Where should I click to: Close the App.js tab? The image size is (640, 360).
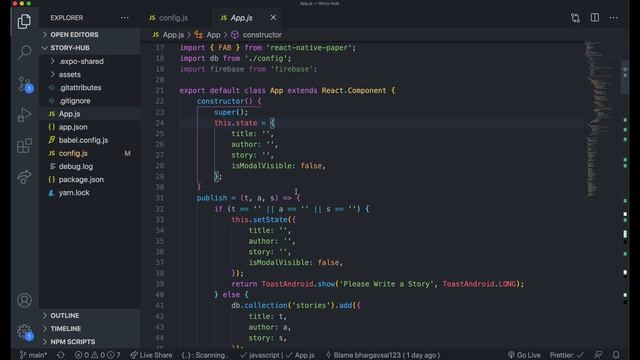[x=273, y=18]
